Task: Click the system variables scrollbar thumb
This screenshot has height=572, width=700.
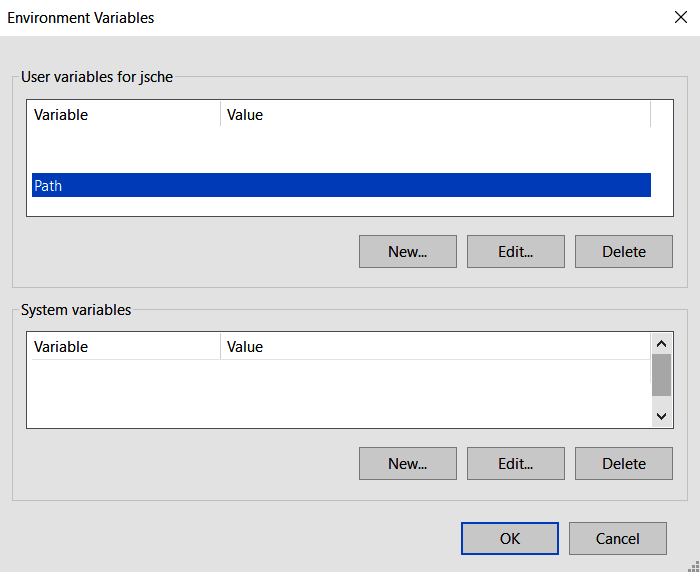Action: [x=661, y=375]
